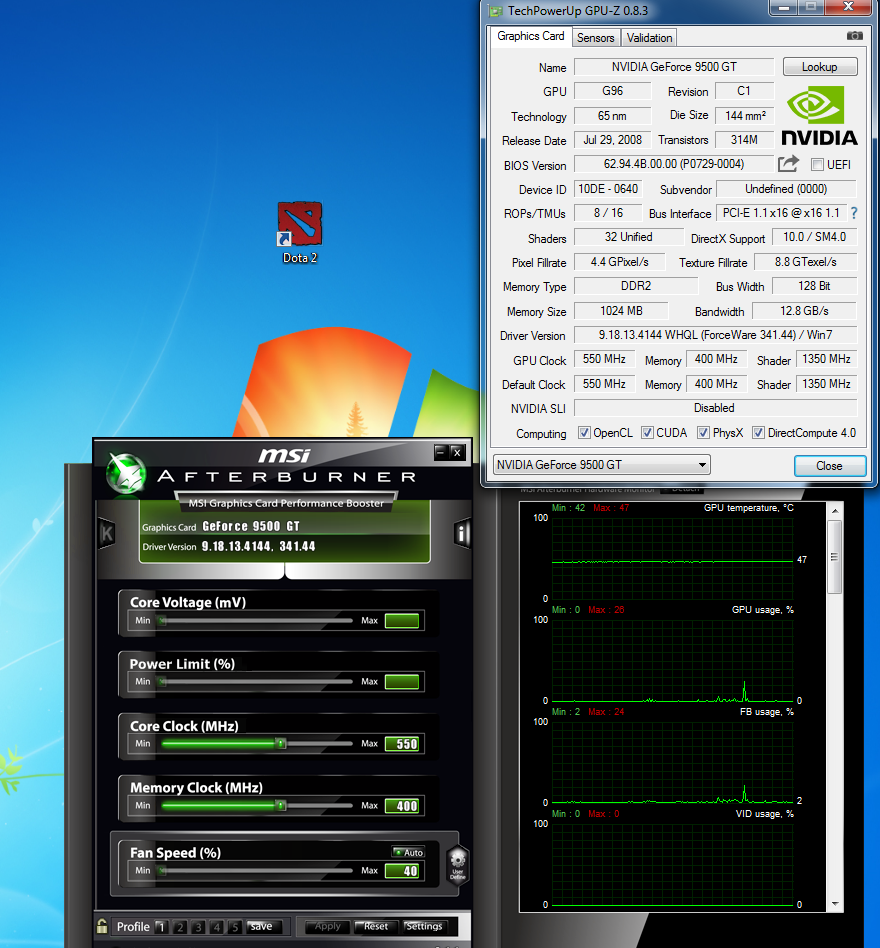Select Afterburner profile slot 1

[x=161, y=927]
